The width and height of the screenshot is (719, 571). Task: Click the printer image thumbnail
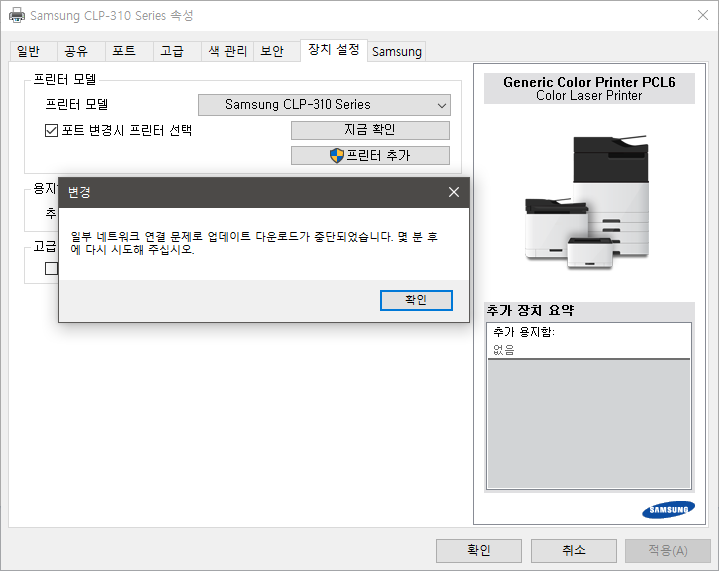pyautogui.click(x=587, y=202)
